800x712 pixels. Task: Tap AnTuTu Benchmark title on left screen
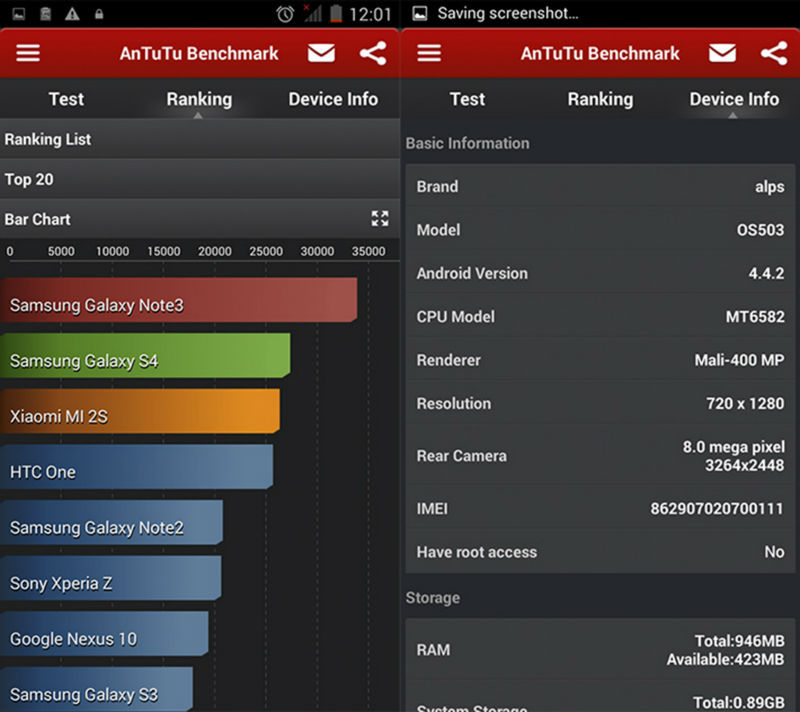[199, 53]
